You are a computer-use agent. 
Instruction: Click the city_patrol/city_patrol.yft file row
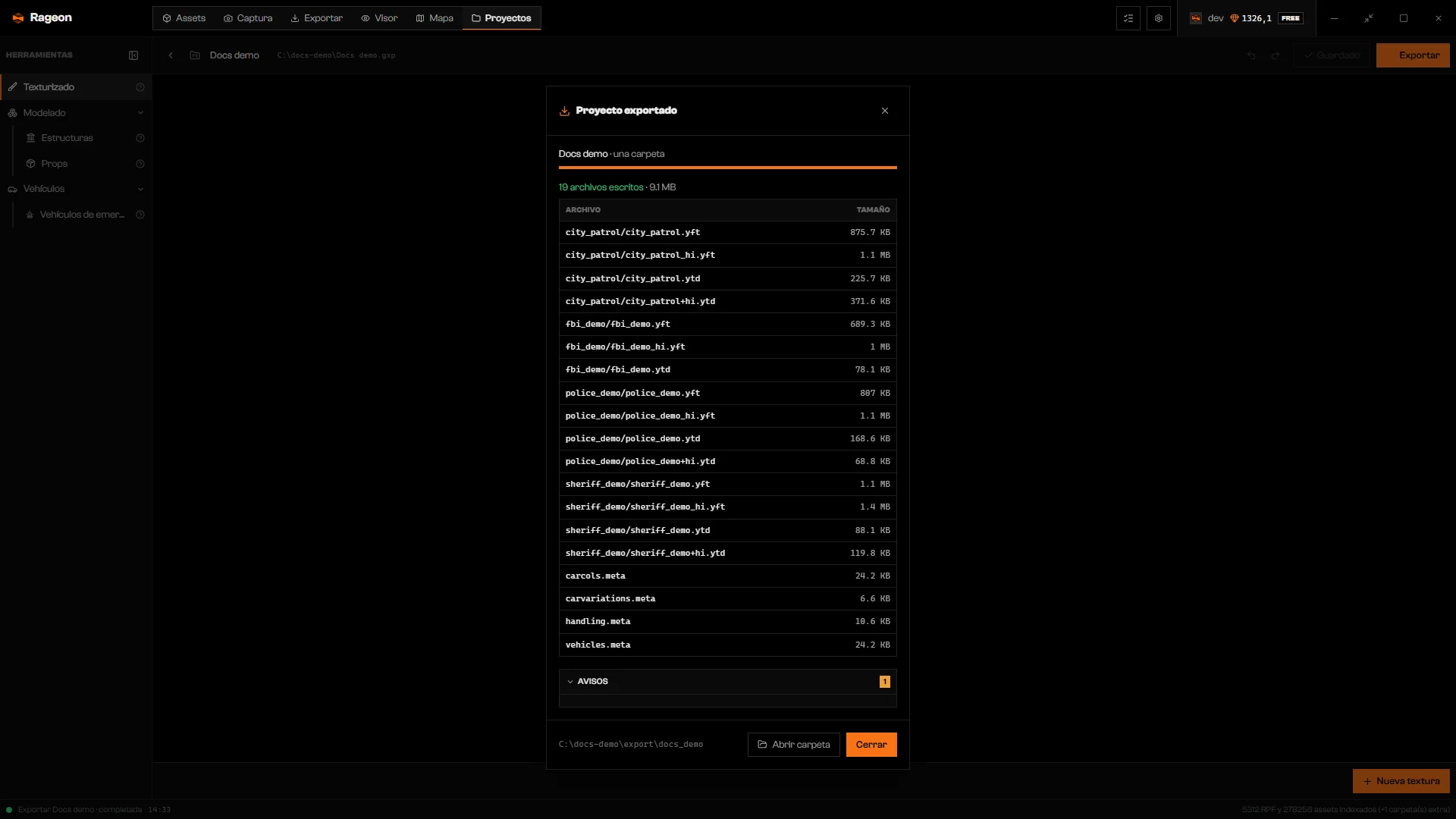[727, 233]
